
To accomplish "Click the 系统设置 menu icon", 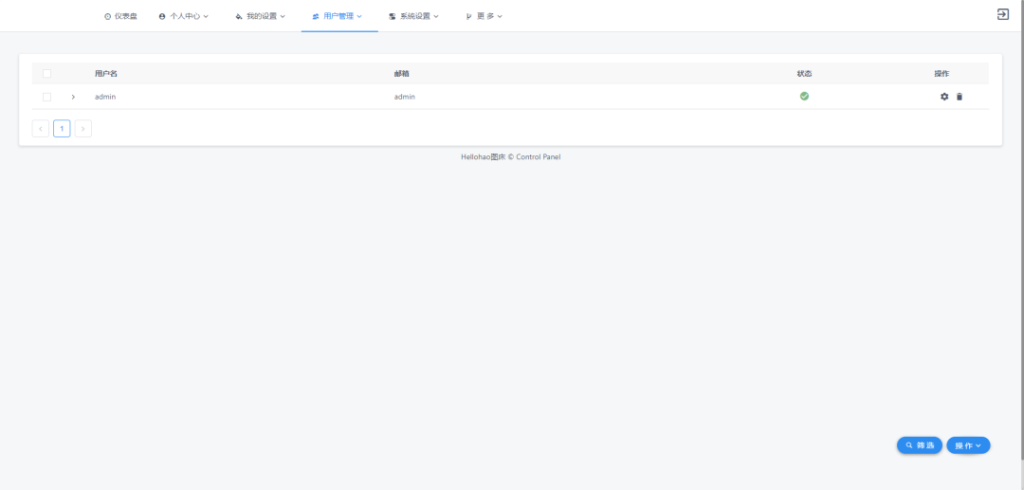I will pyautogui.click(x=392, y=17).
